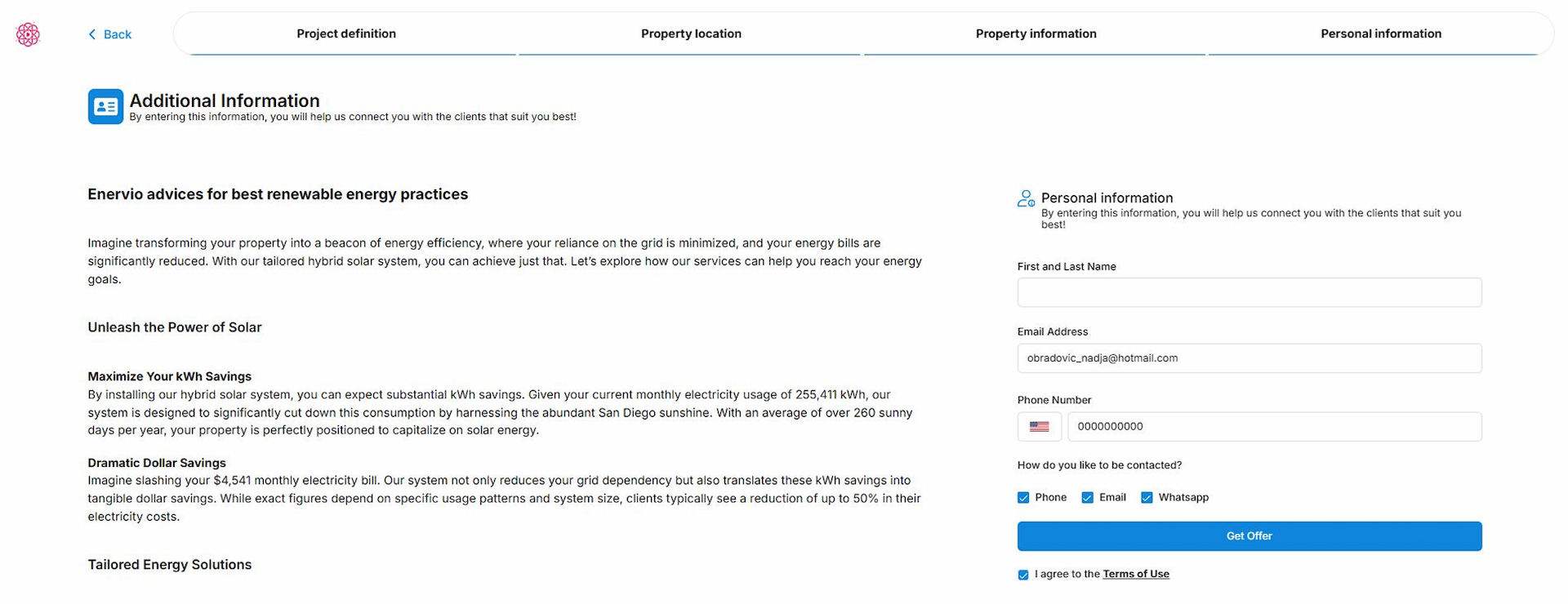Switch to the Property location step
The image size is (1568, 604).
691,33
